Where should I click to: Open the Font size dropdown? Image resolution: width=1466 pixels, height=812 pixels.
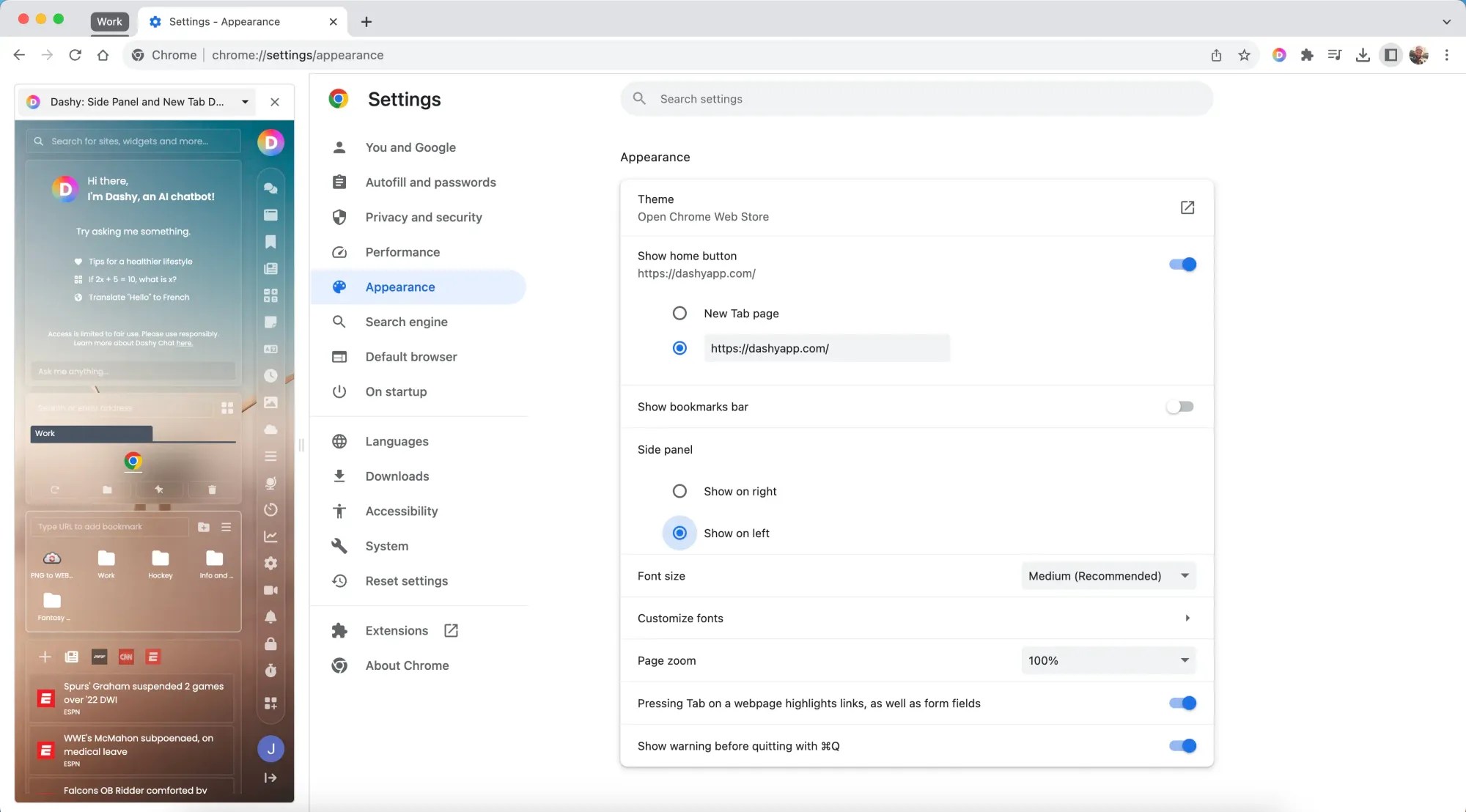1108,575
